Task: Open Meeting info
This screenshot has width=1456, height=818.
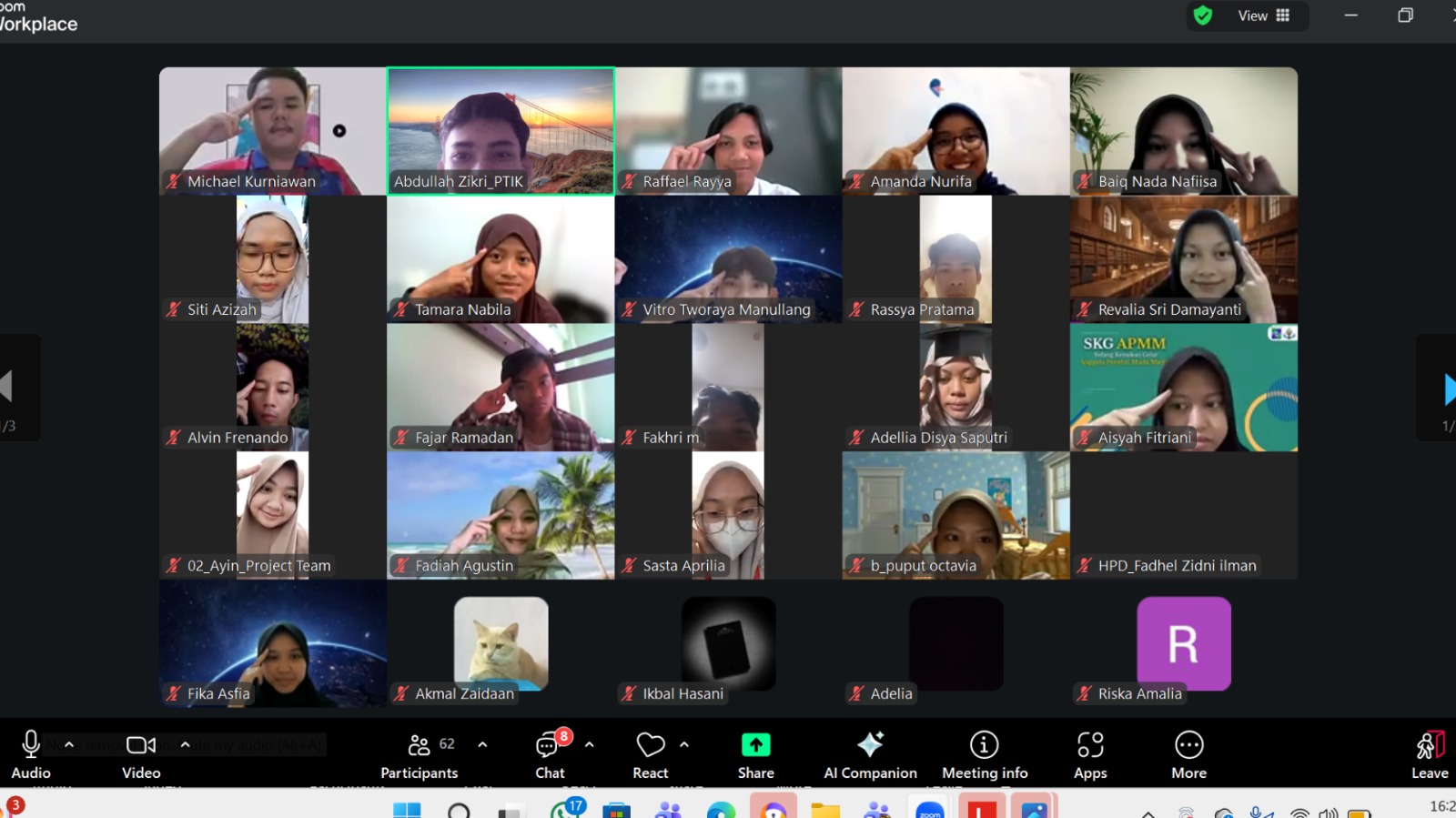Action: click(984, 755)
